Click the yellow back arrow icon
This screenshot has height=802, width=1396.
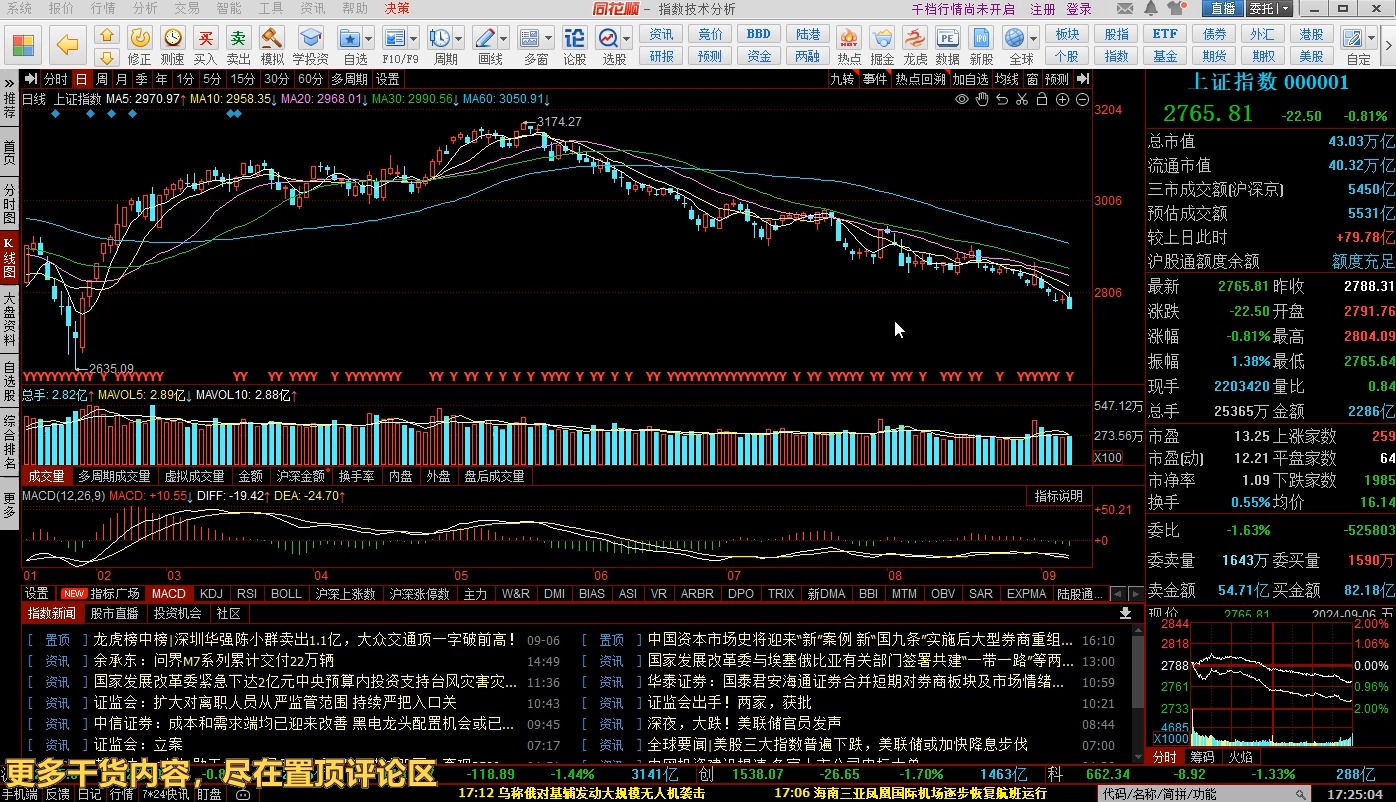click(x=66, y=44)
